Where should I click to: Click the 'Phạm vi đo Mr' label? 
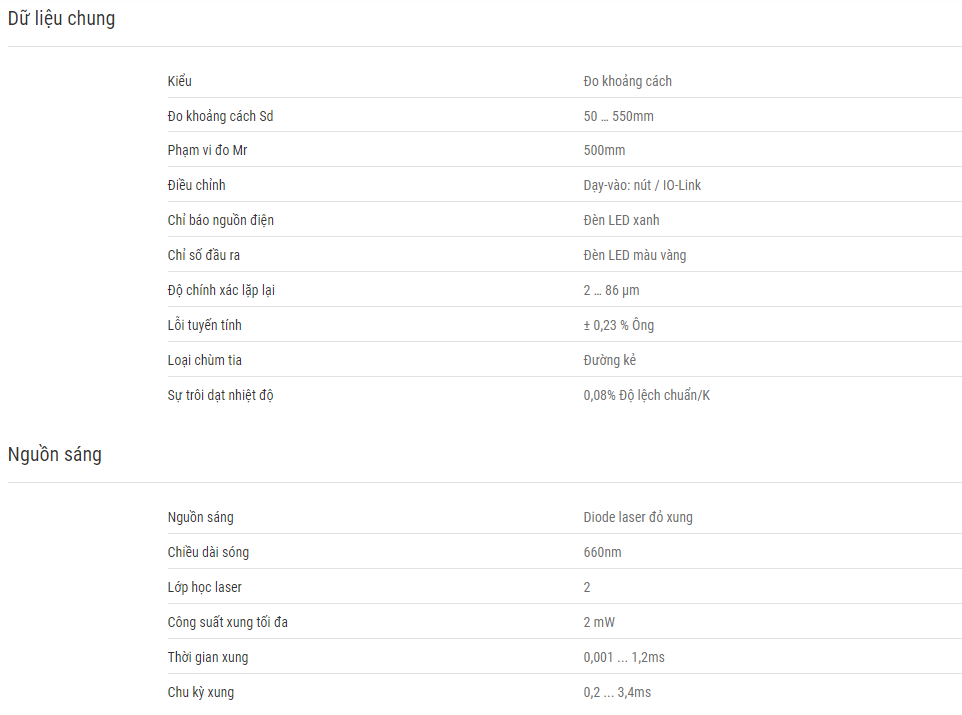pos(207,150)
